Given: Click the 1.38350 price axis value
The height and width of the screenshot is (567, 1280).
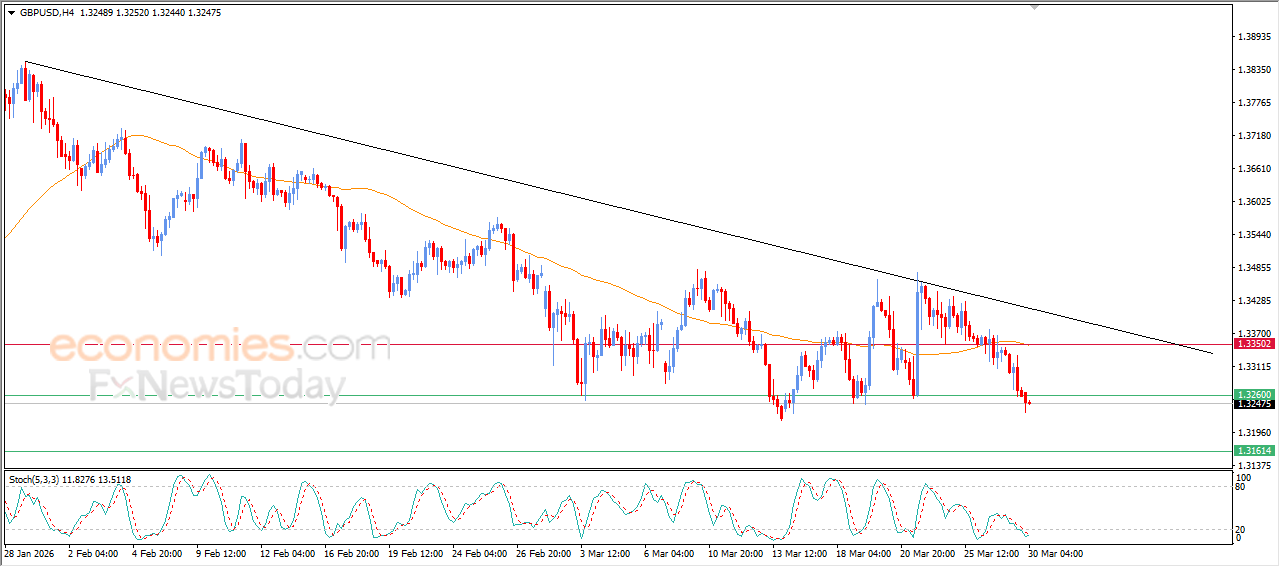Looking at the screenshot, I should coord(1254,70).
